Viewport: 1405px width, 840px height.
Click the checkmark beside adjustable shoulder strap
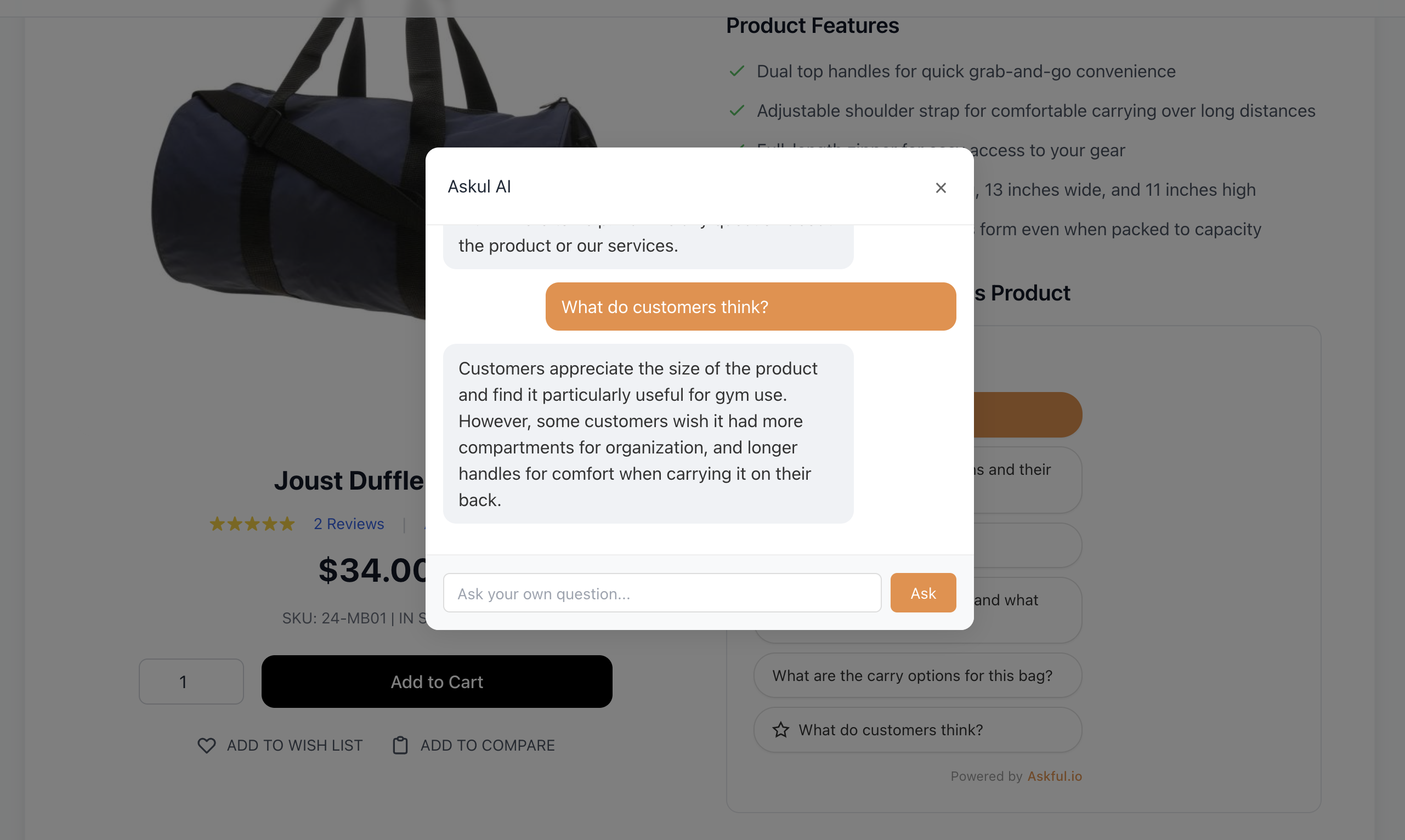(737, 111)
